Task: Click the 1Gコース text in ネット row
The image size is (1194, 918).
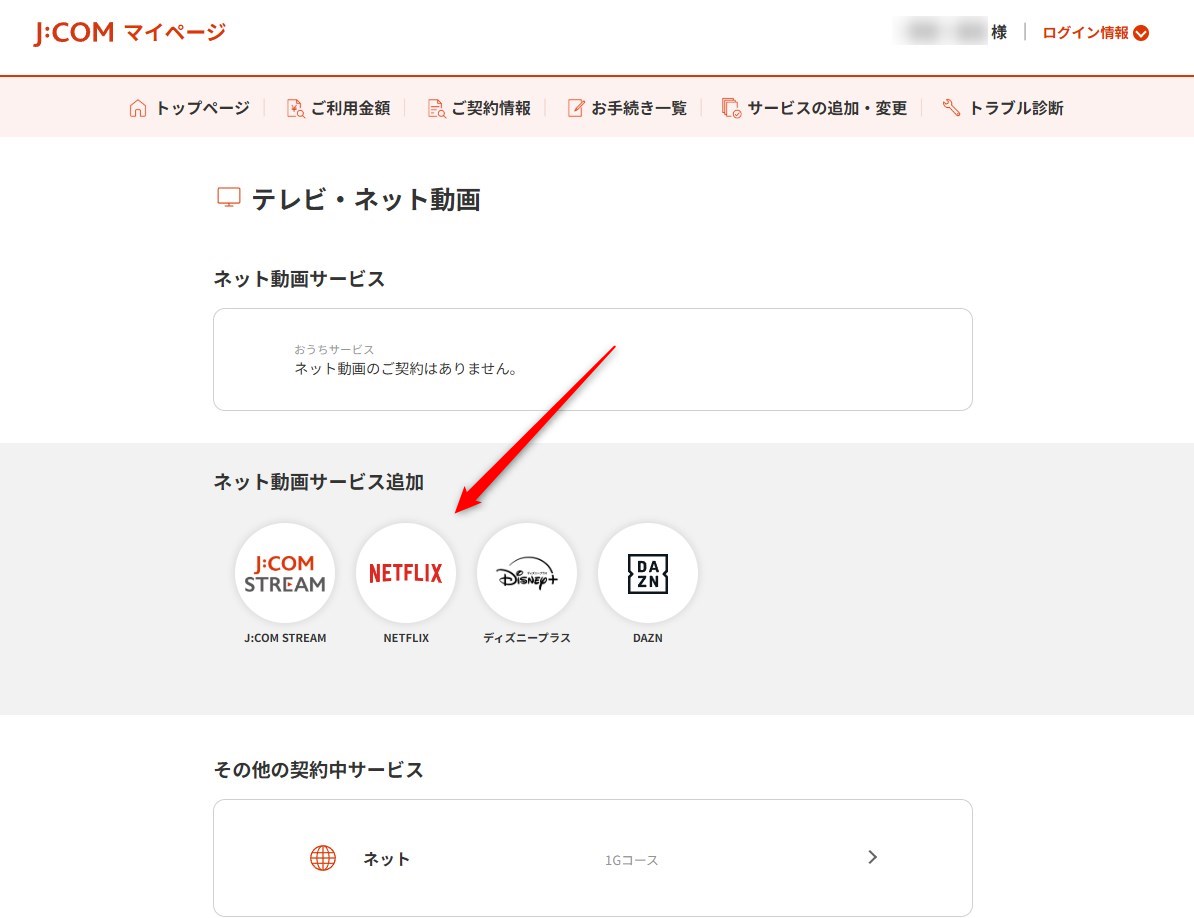Action: 631,860
